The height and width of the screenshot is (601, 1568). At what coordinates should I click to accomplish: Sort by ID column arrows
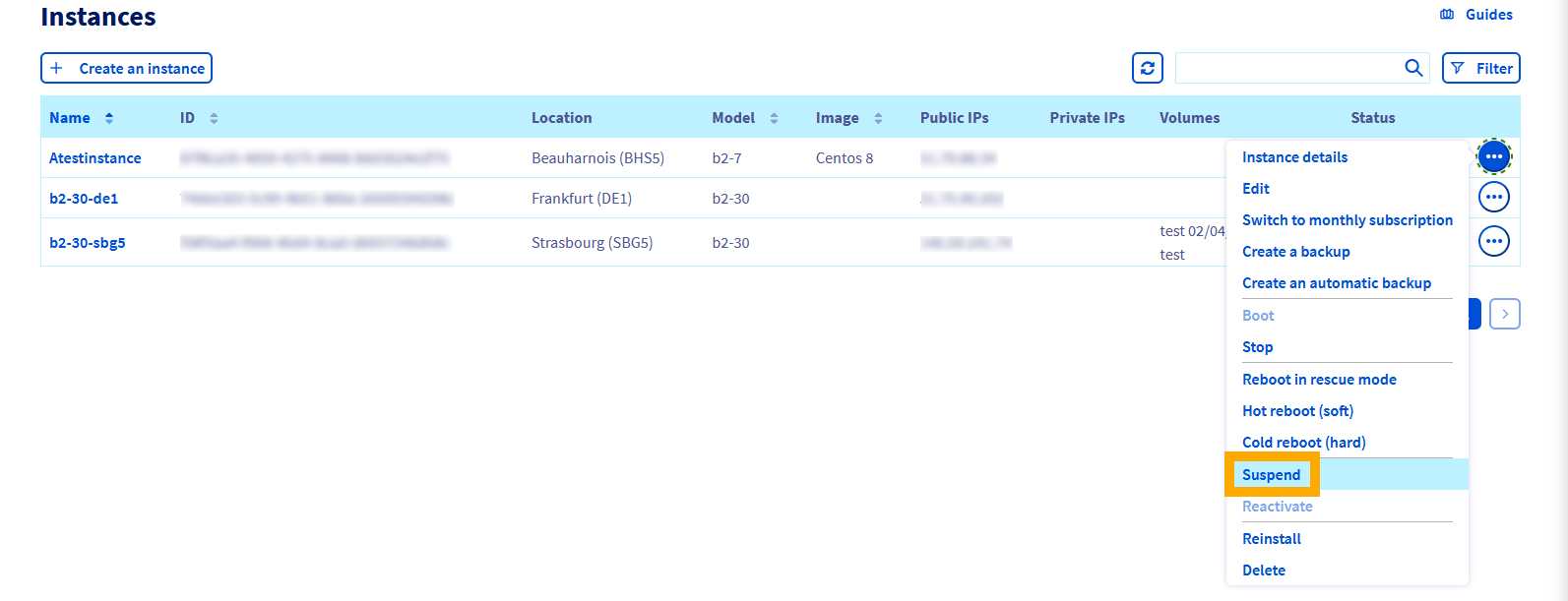214,118
